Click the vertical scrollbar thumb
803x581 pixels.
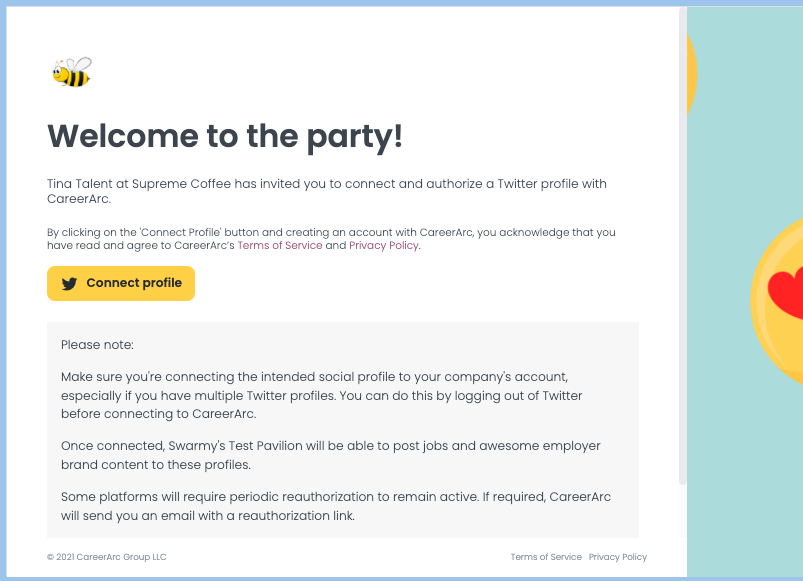683,246
